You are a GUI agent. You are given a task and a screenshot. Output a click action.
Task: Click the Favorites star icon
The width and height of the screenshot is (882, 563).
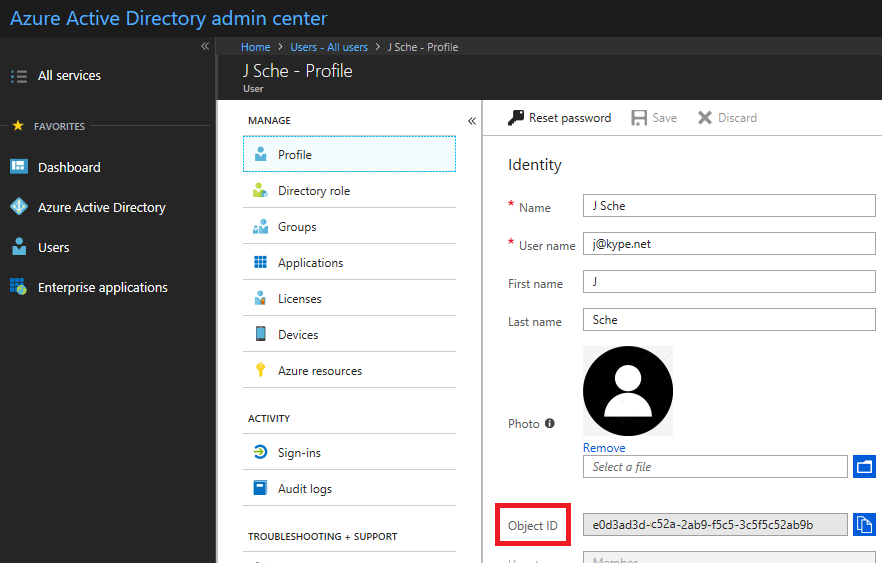[x=18, y=125]
